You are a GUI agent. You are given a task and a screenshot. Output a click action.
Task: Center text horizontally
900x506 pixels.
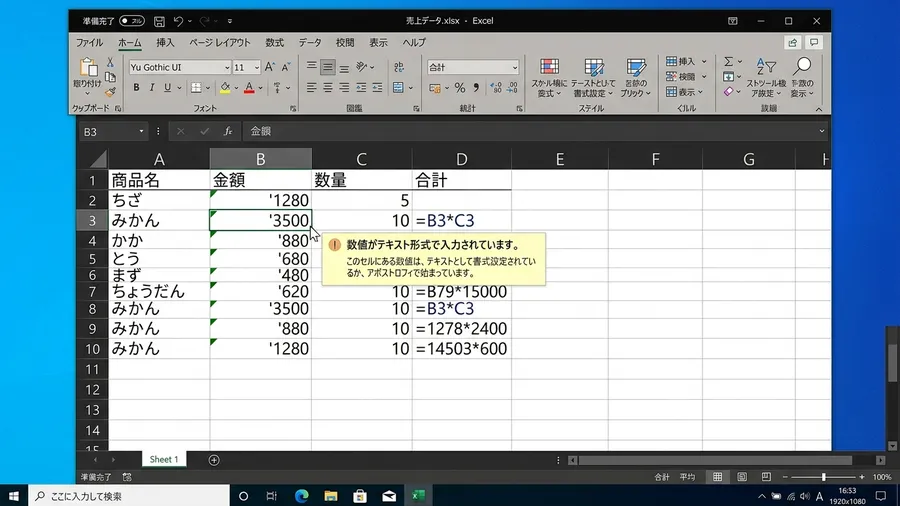(x=328, y=88)
